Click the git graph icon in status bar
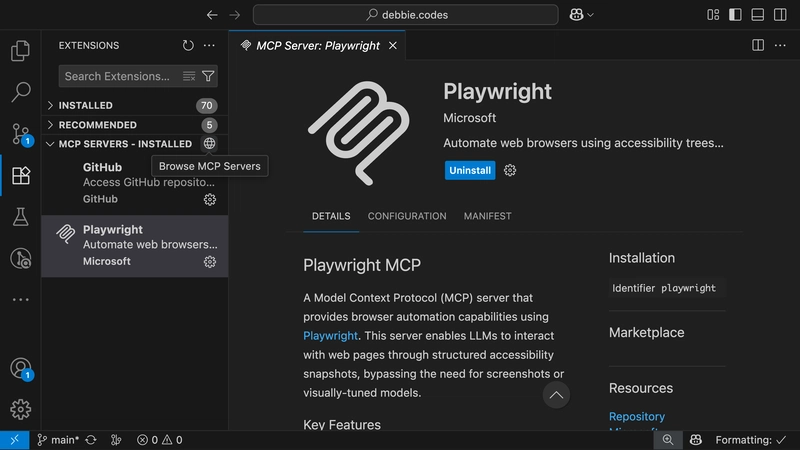Viewport: 800px width, 450px height. click(116, 440)
